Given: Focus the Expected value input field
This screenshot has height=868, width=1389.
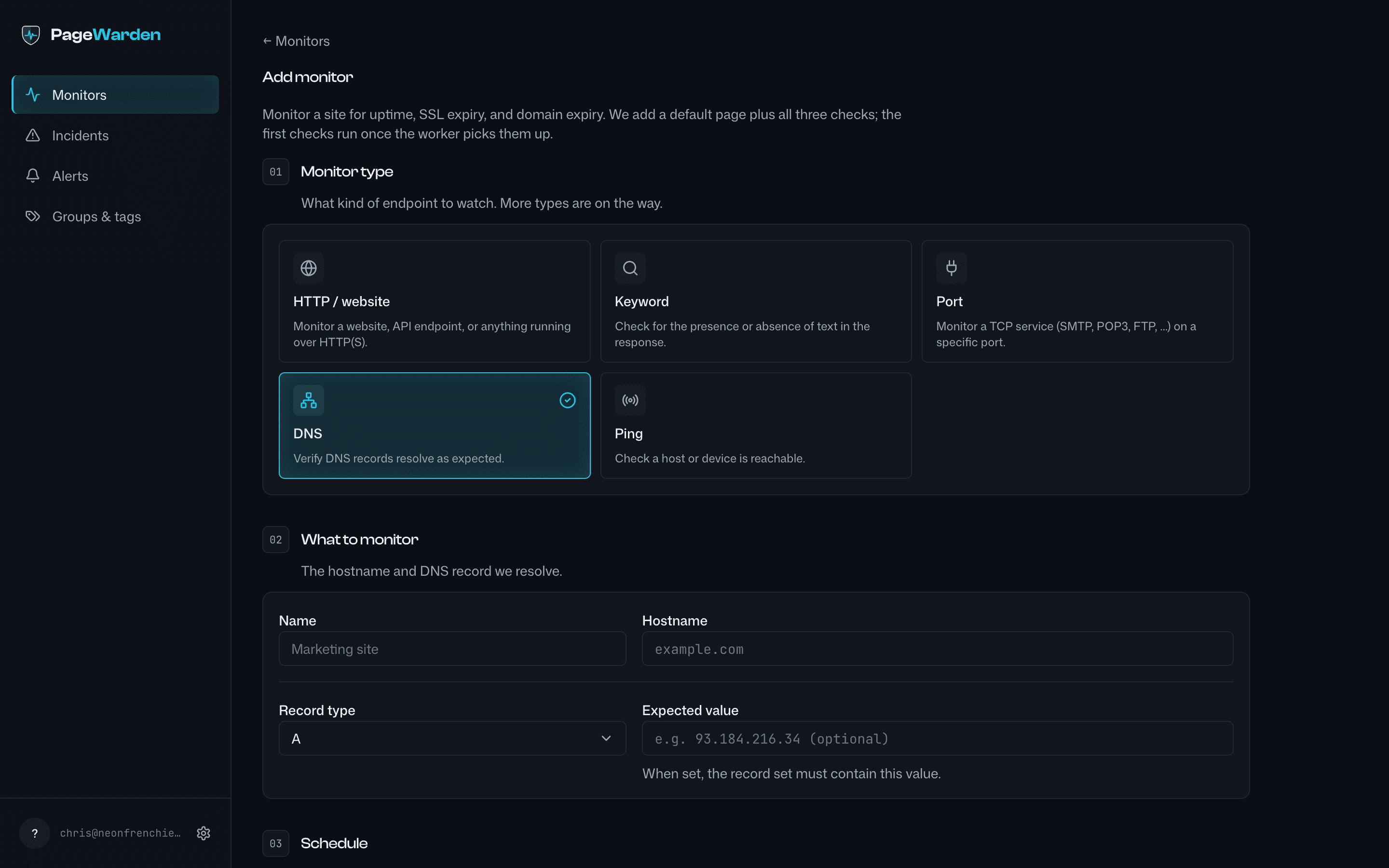Looking at the screenshot, I should coord(937,738).
